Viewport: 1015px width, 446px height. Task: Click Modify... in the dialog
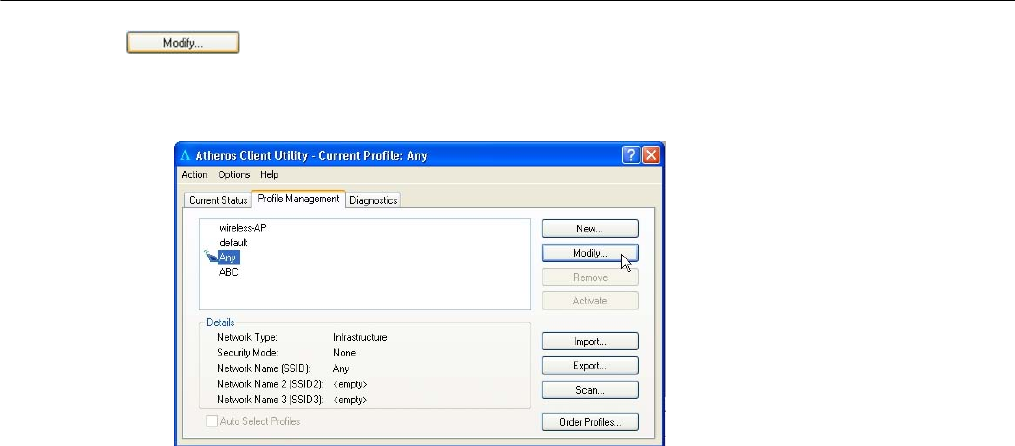590,253
